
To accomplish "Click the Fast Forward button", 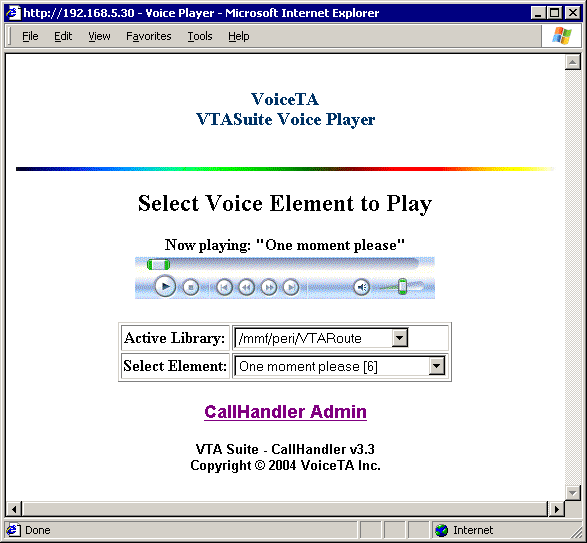I will (268, 288).
